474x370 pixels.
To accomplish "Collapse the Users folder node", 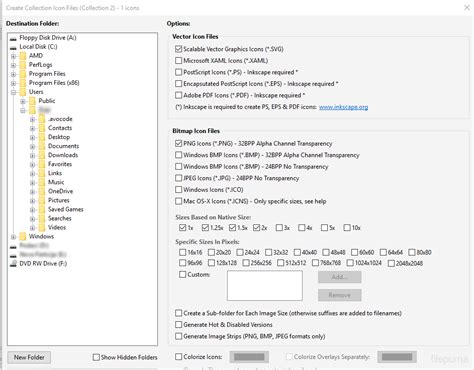I will (13, 92).
